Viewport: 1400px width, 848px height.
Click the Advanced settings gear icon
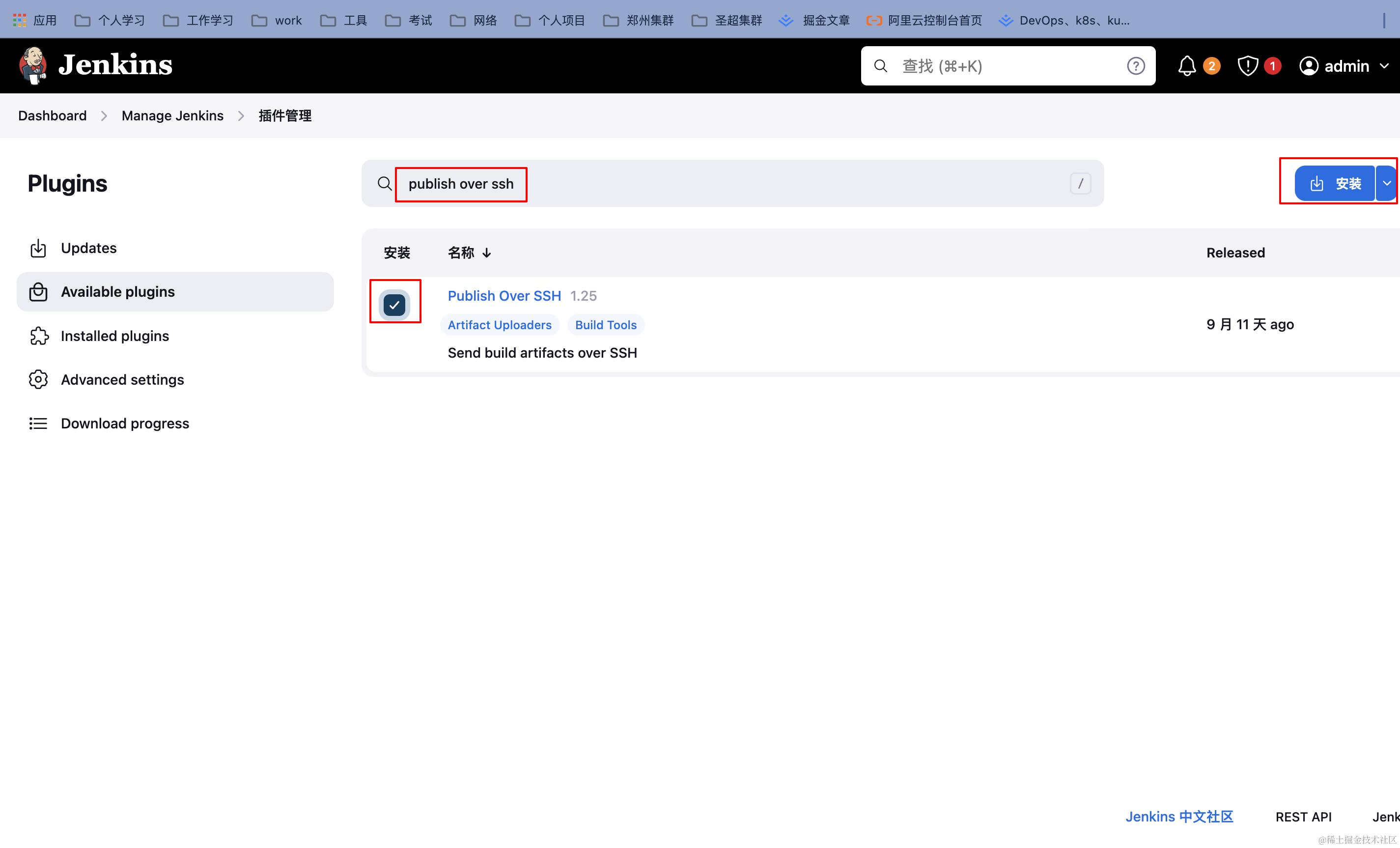coord(38,380)
